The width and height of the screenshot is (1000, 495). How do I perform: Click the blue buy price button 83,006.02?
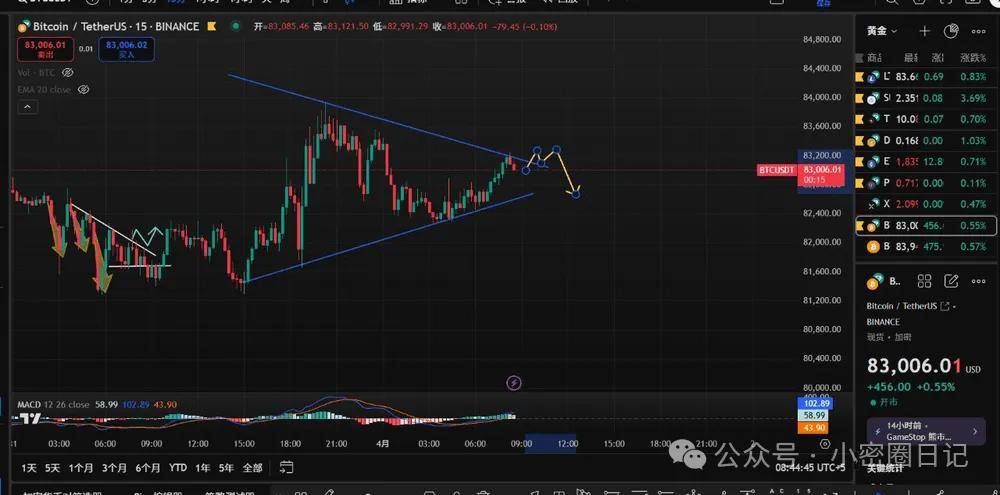[x=126, y=49]
